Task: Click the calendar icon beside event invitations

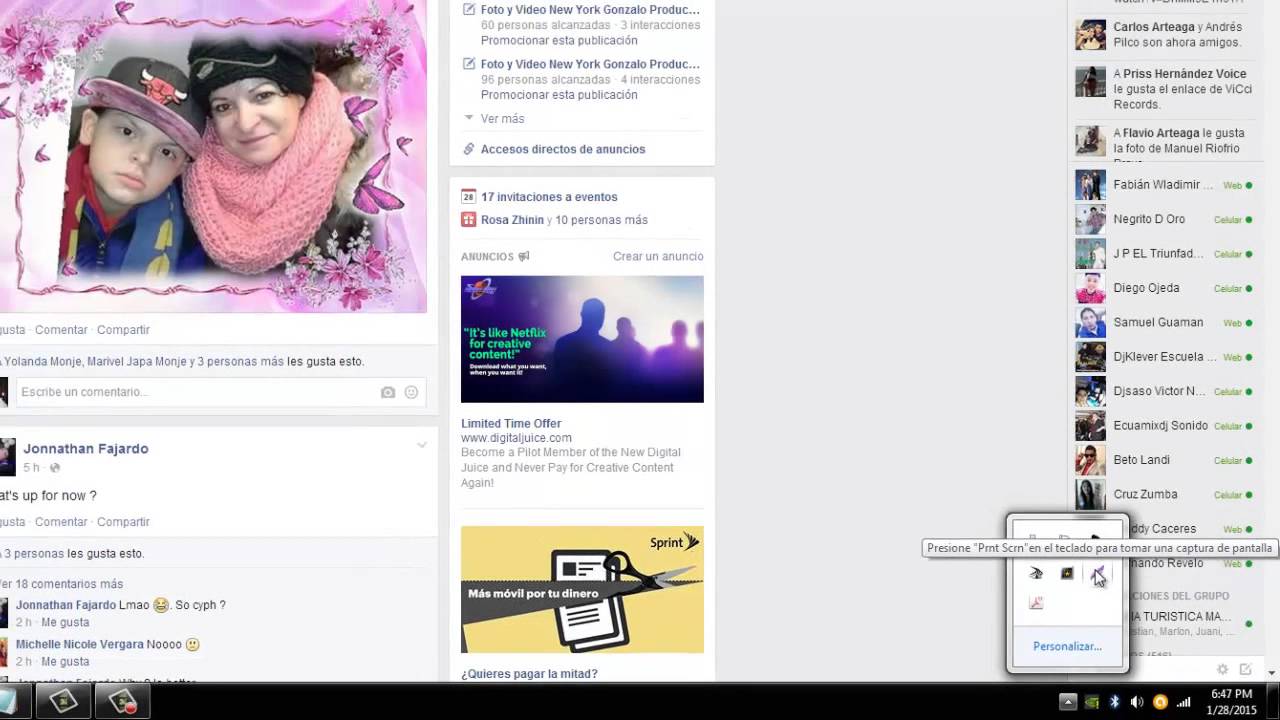Action: [x=468, y=197]
